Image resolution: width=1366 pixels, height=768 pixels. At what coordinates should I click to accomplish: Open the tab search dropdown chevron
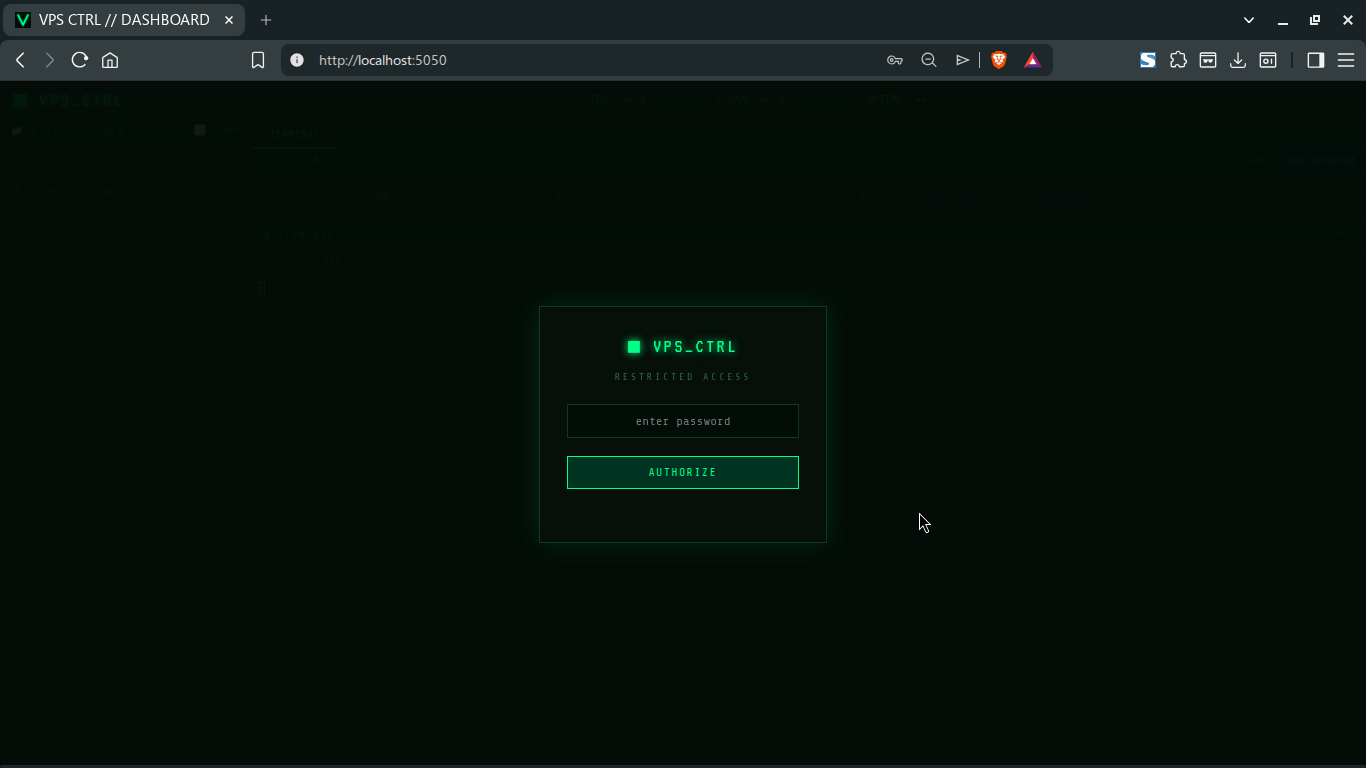(x=1249, y=20)
